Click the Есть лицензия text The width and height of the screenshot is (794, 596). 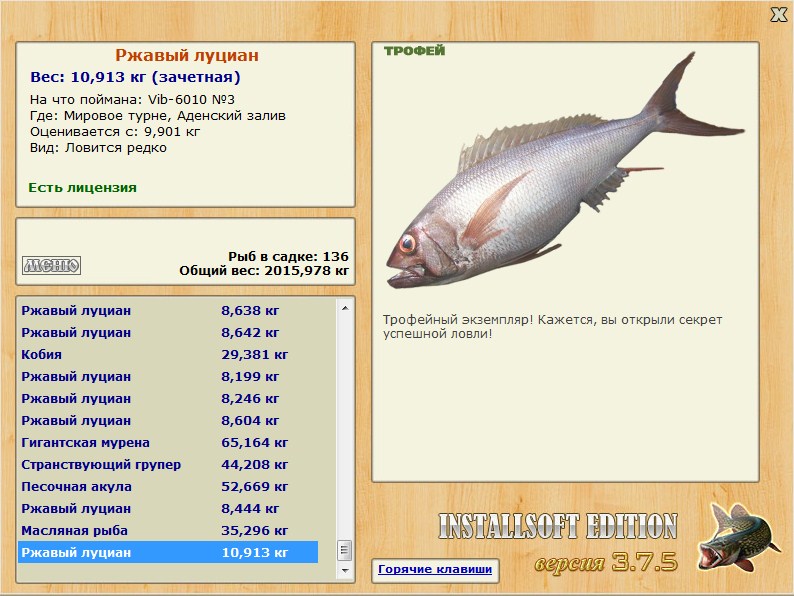(83, 188)
